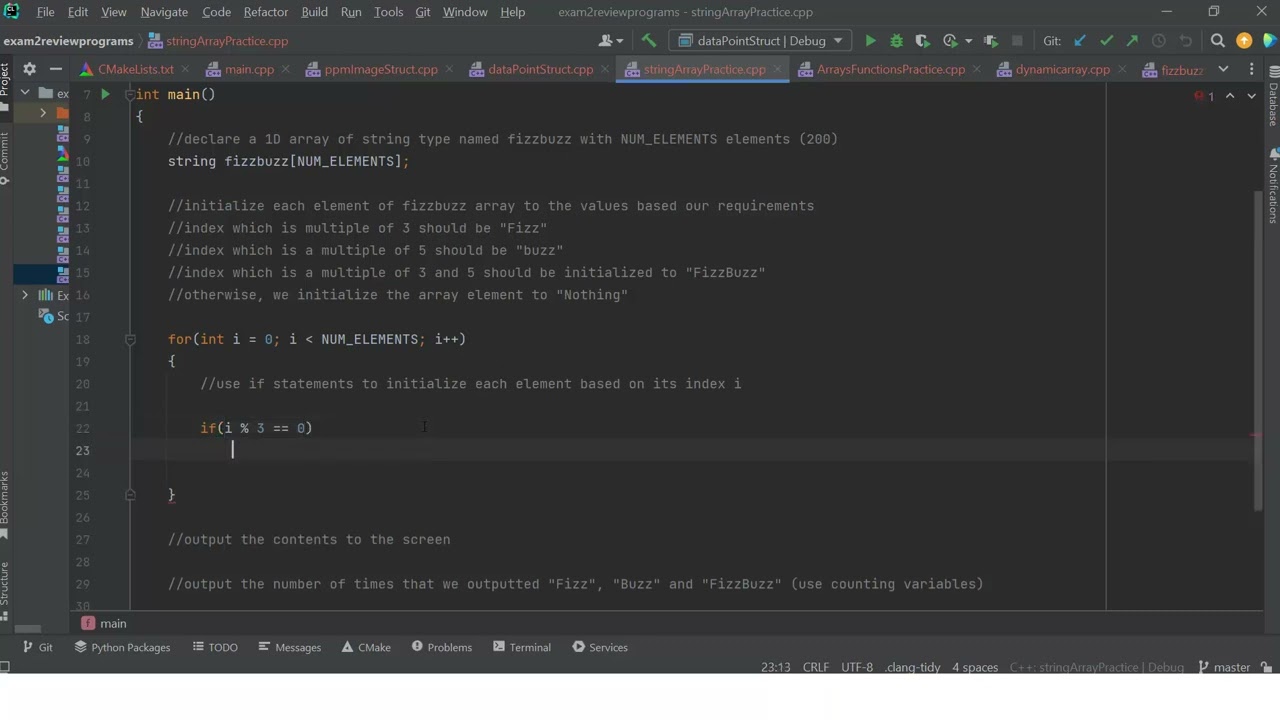Show Git history clock icon
Viewport: 1280px width, 720px height.
[x=1159, y=41]
